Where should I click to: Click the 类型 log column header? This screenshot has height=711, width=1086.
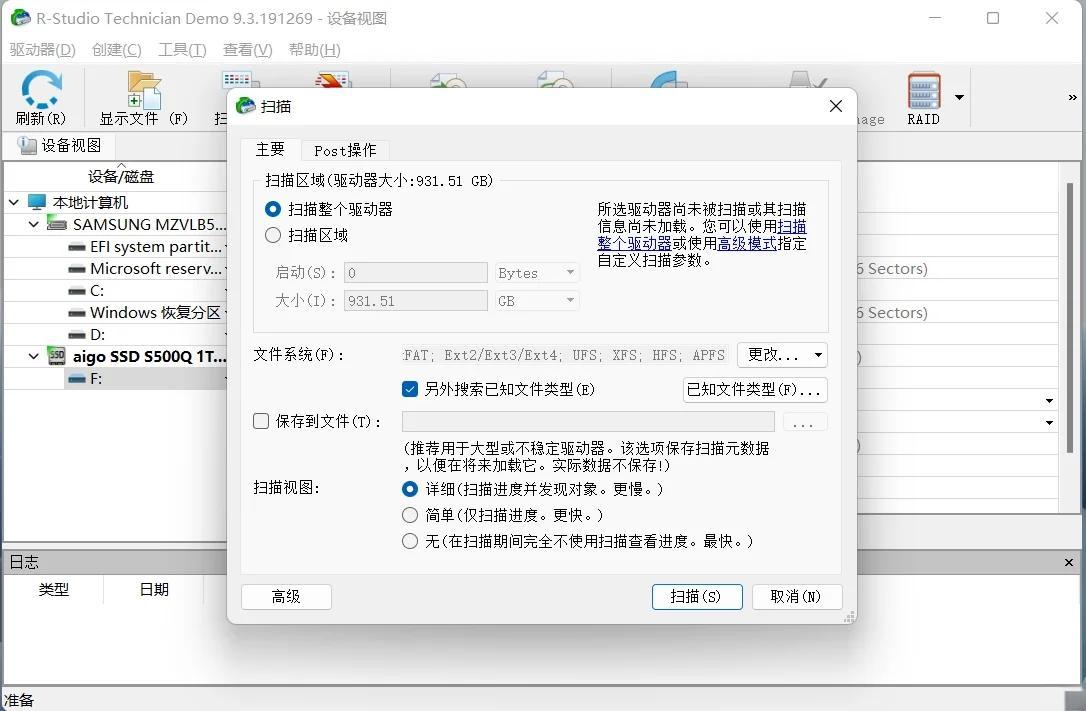[x=53, y=590]
